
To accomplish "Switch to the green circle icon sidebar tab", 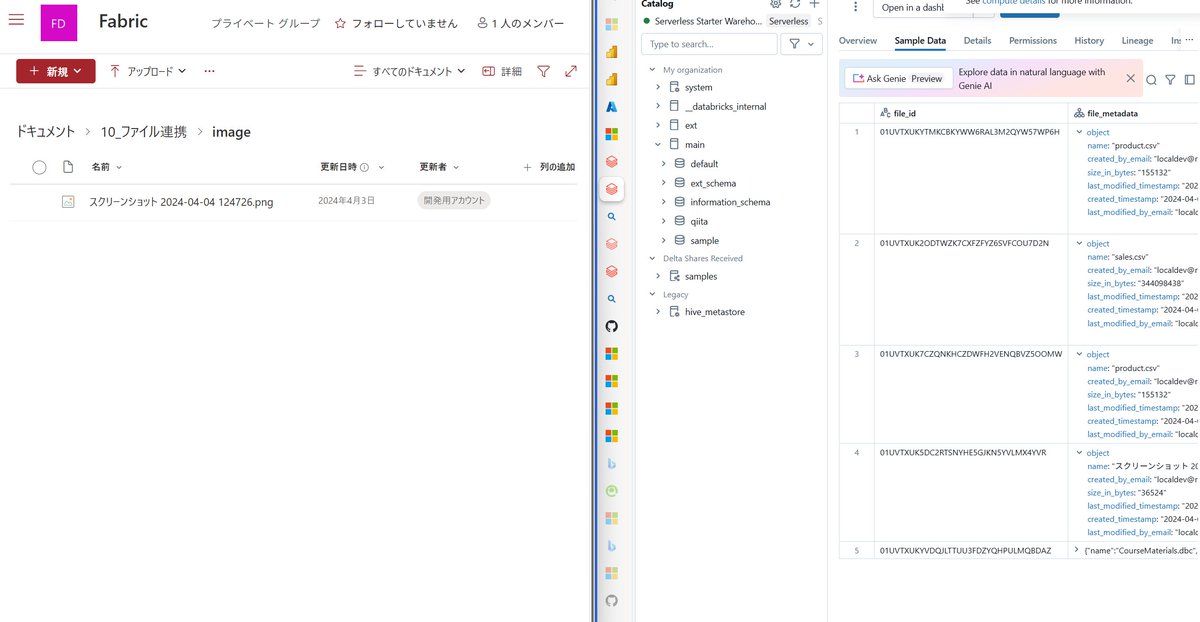I will [612, 490].
